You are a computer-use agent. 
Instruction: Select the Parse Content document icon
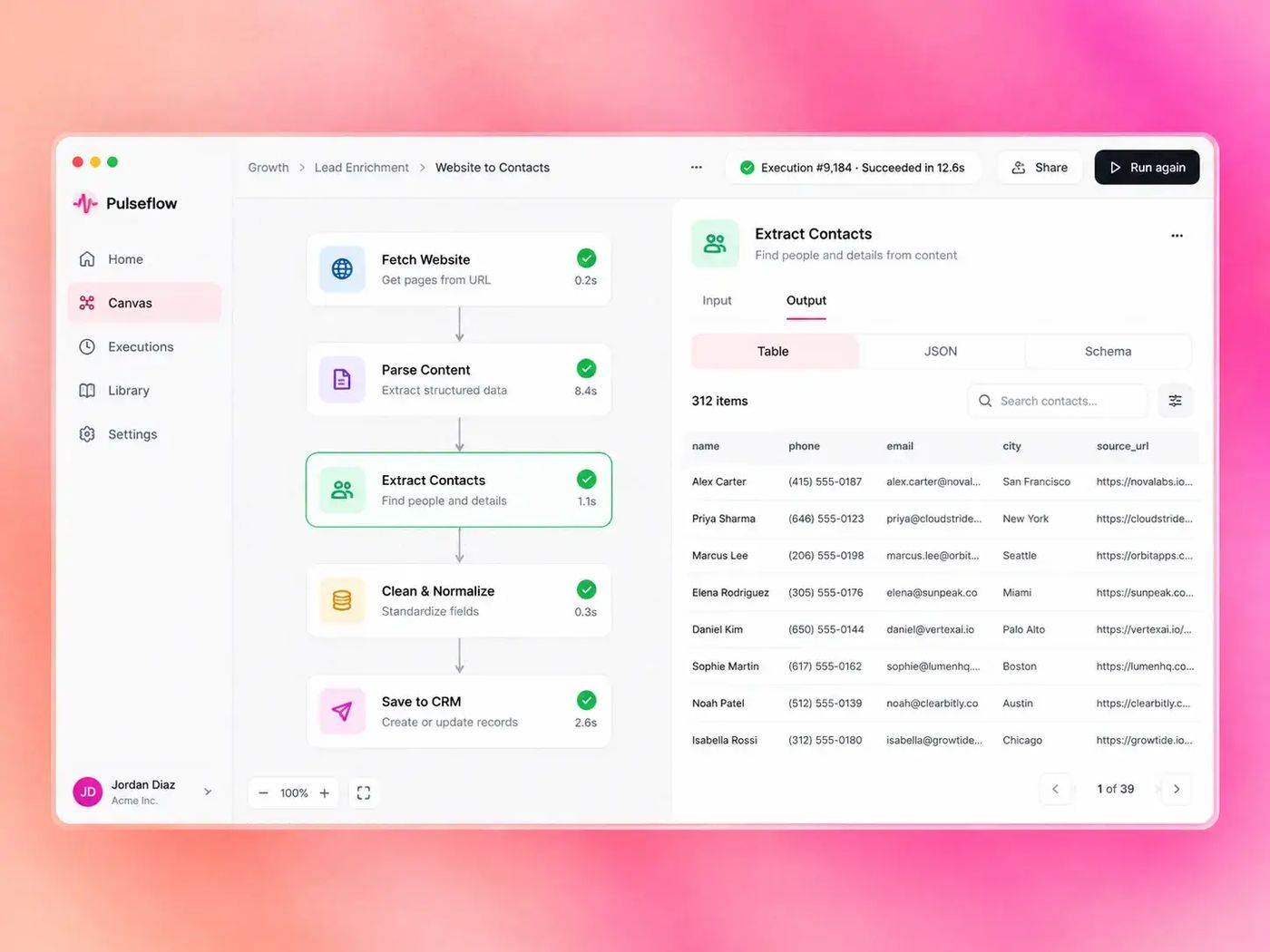342,379
